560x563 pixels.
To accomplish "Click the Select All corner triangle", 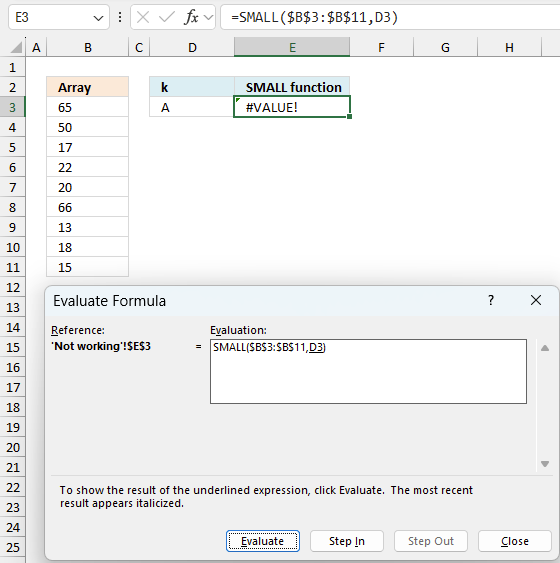I will point(16,47).
